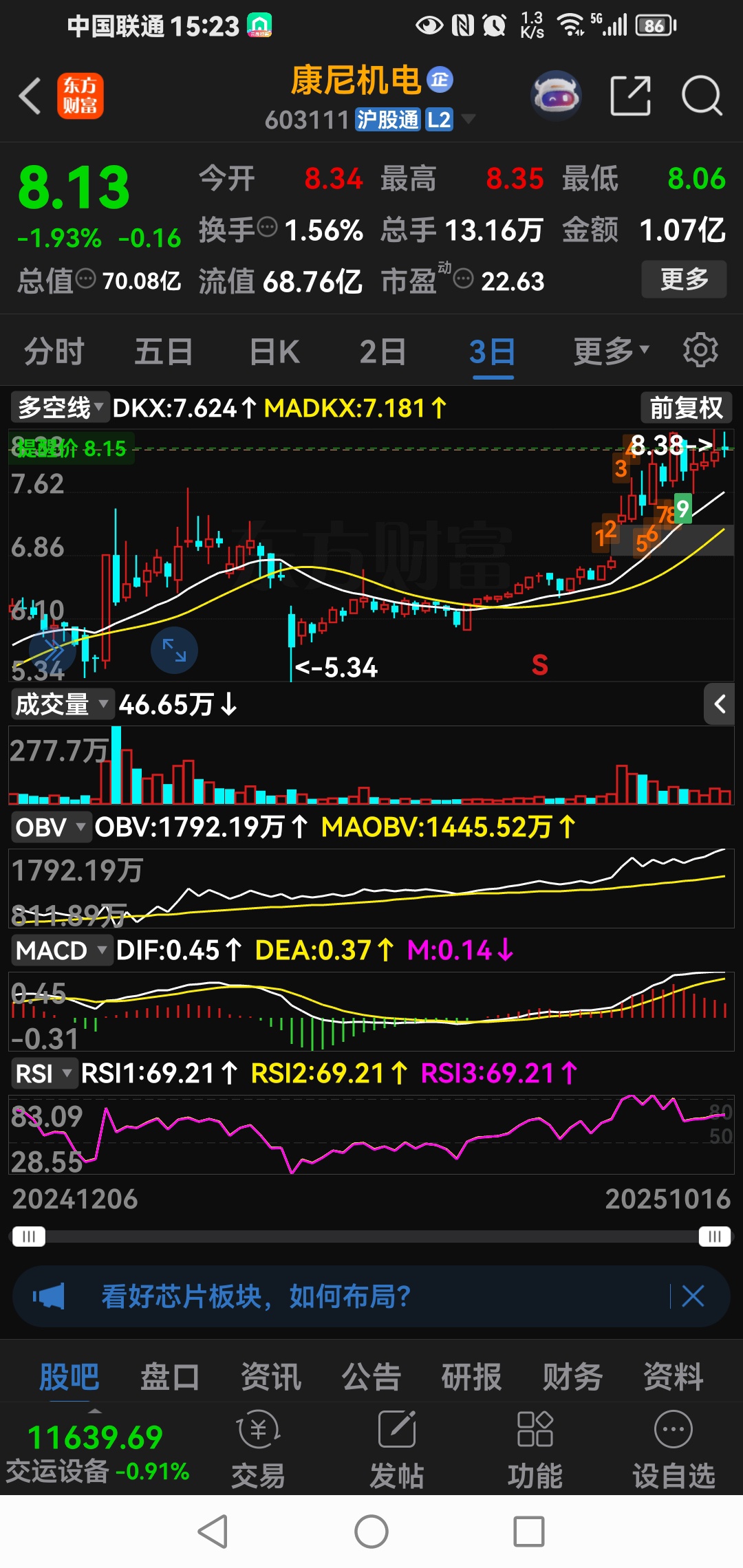Open the 更多 chart period dropdown

pyautogui.click(x=611, y=351)
